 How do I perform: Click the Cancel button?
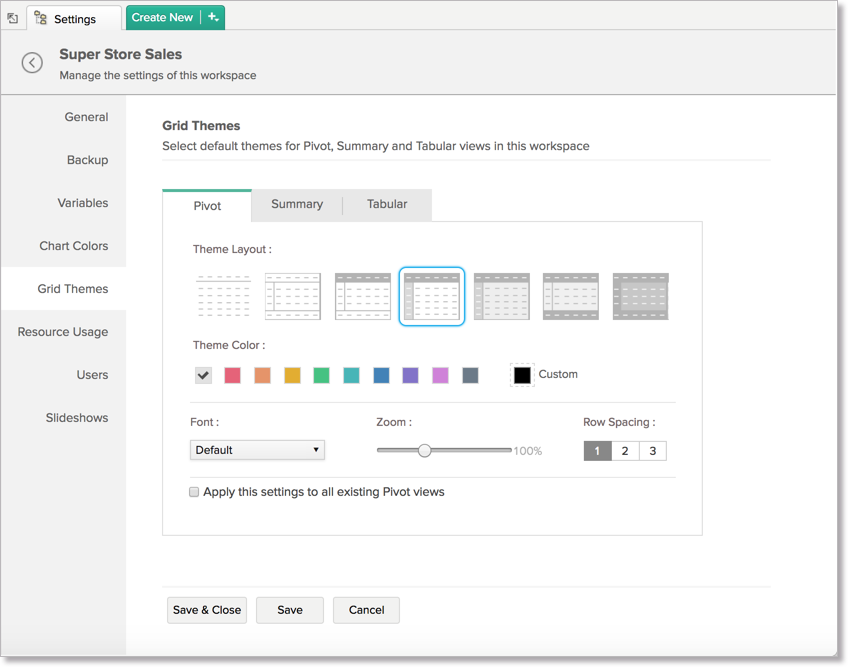(366, 610)
